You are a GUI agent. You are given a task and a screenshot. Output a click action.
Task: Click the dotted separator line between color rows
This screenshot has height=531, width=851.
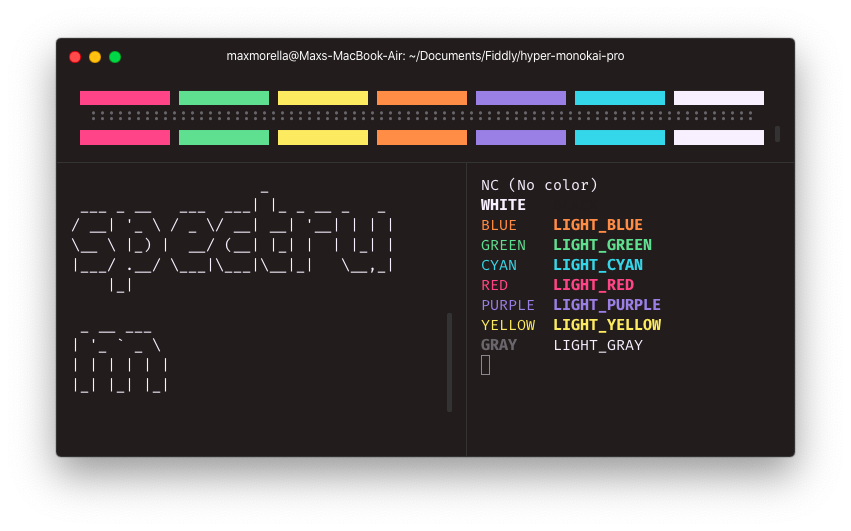pos(422,116)
